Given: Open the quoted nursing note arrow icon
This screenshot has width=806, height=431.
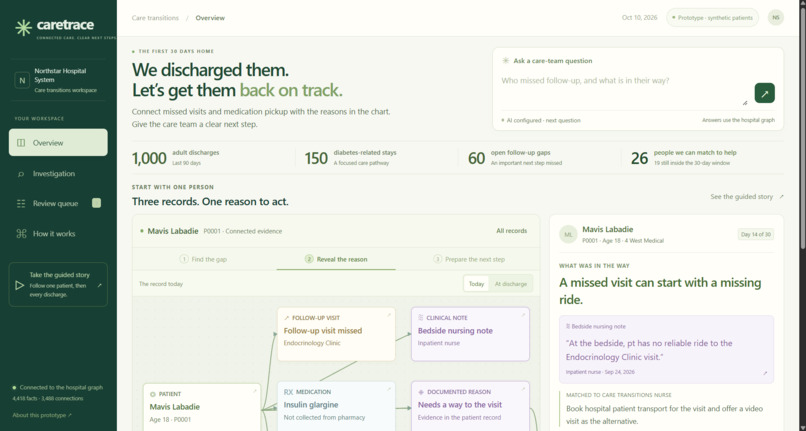Looking at the screenshot, I should coord(765,373).
